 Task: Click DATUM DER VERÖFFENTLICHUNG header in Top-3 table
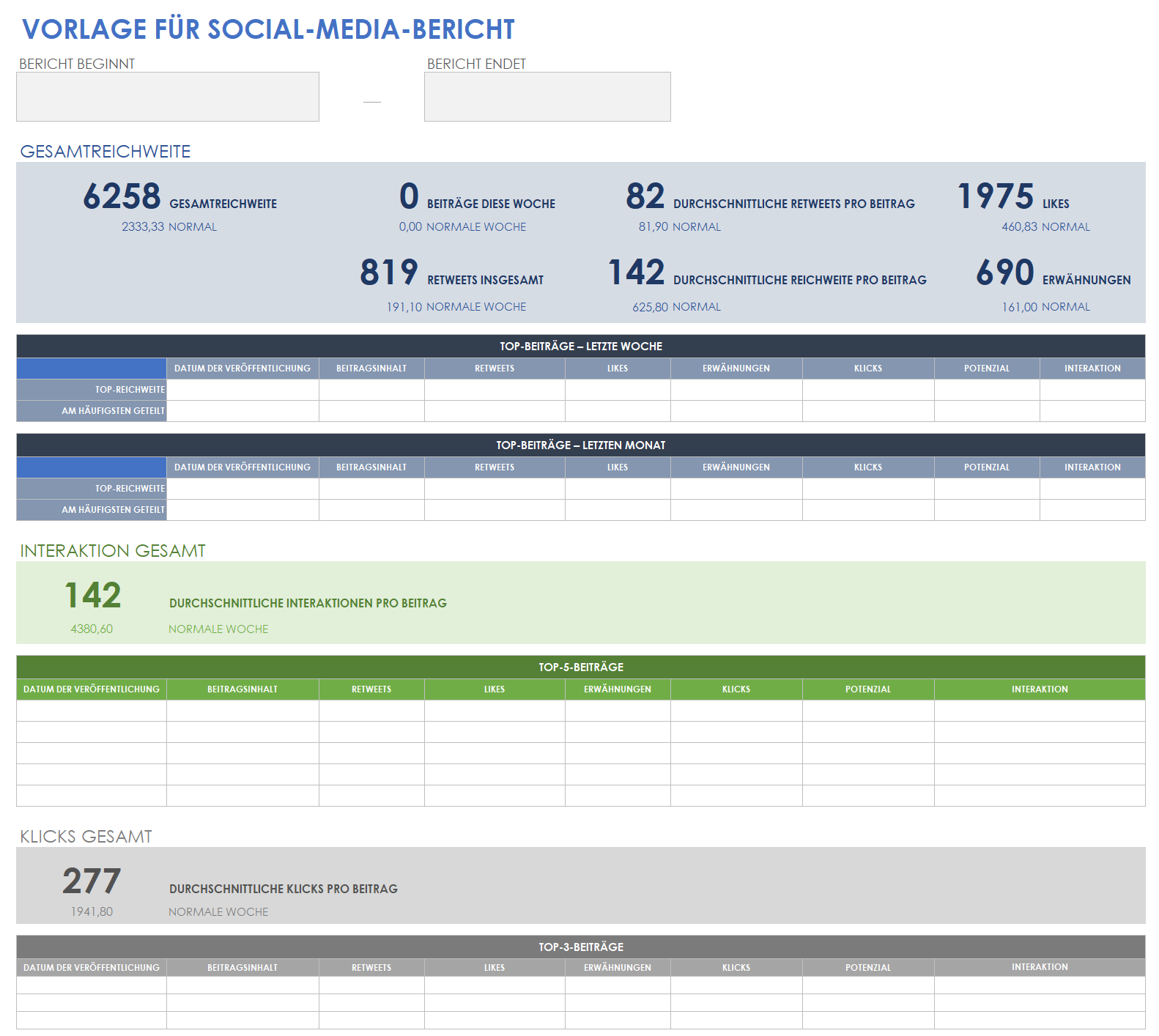coord(92,968)
